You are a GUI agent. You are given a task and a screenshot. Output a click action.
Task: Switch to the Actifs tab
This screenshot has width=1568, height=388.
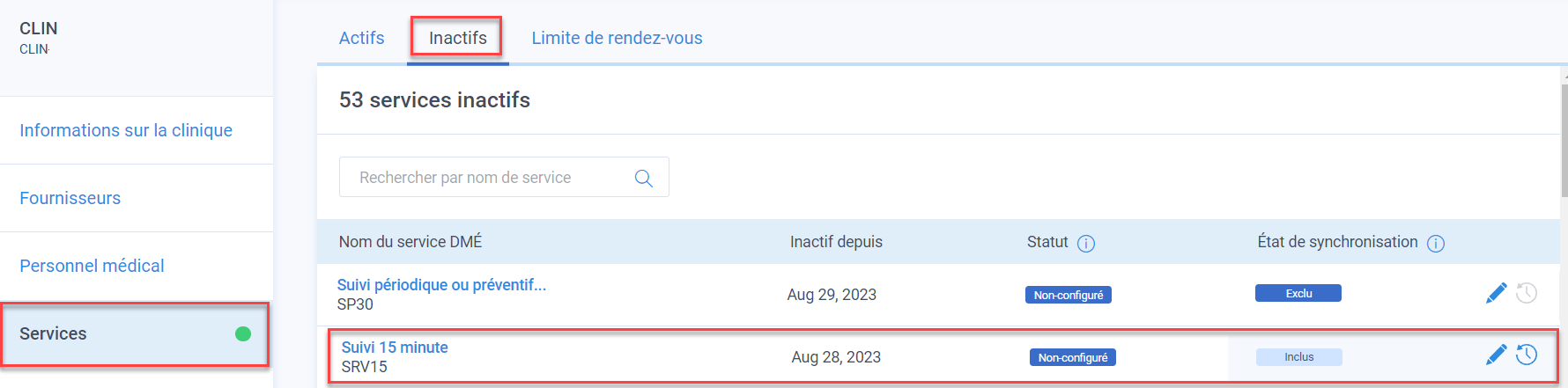click(361, 38)
